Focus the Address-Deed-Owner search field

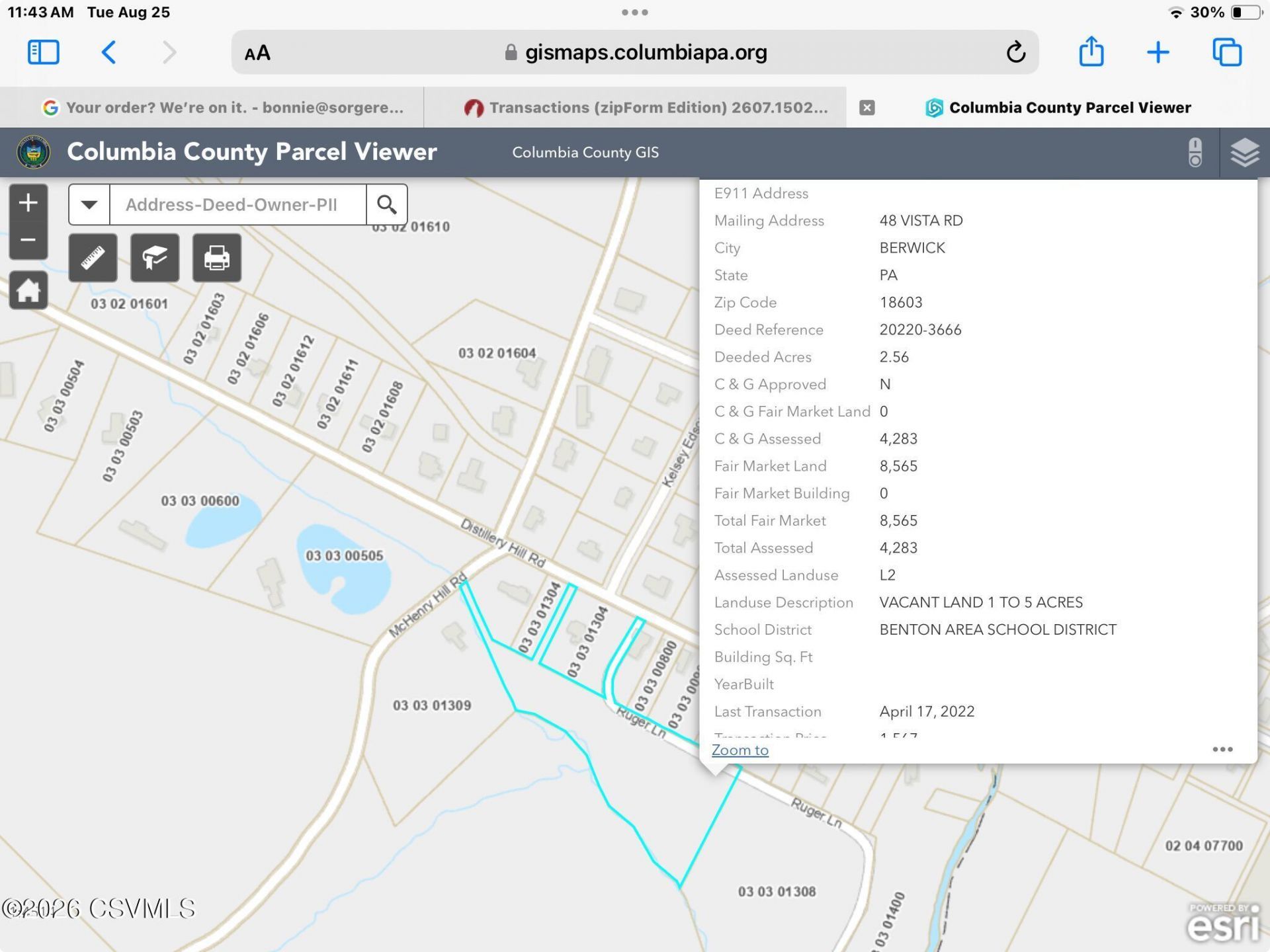pyautogui.click(x=237, y=204)
